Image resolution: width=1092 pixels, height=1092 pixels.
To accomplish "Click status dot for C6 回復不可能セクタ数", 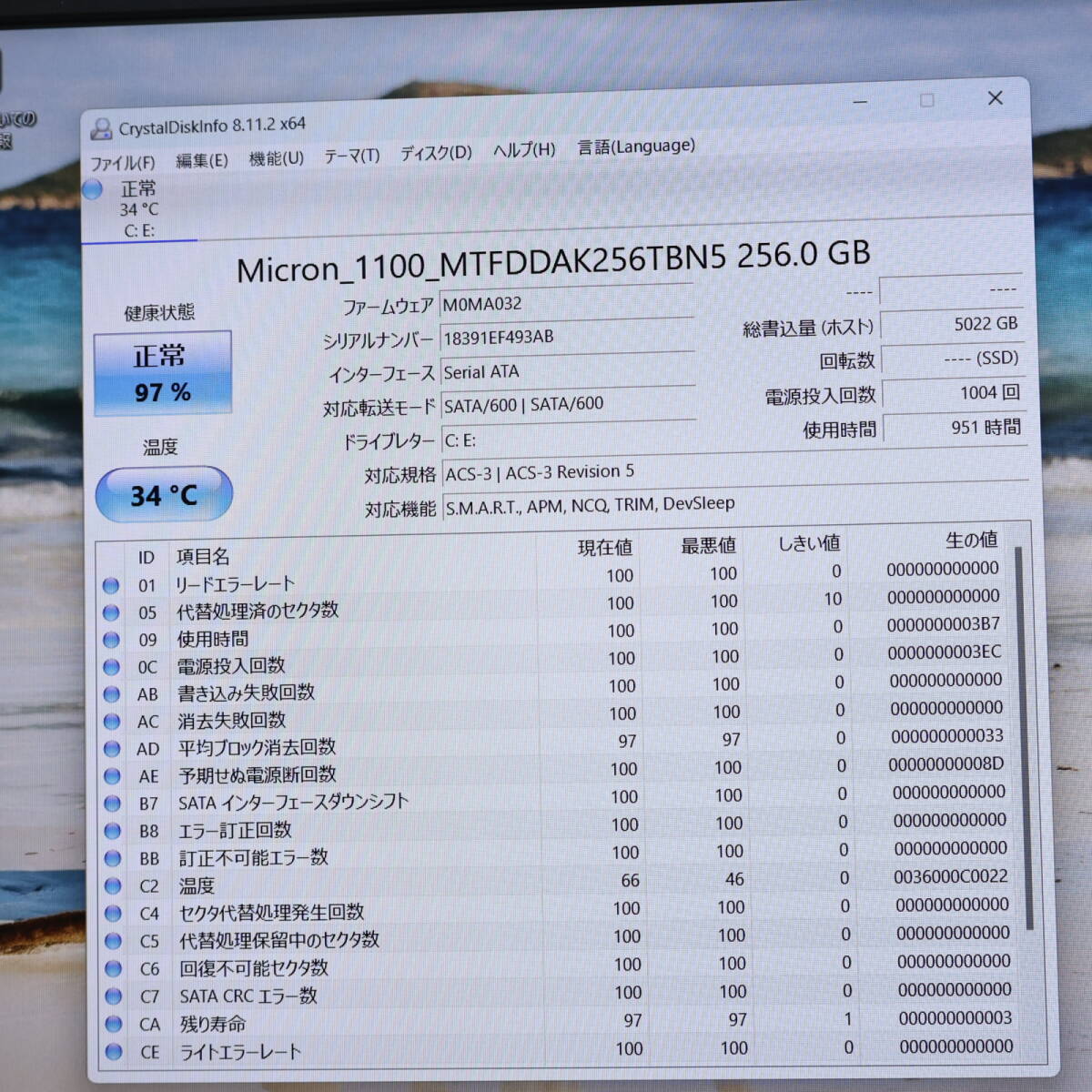I will click(113, 968).
